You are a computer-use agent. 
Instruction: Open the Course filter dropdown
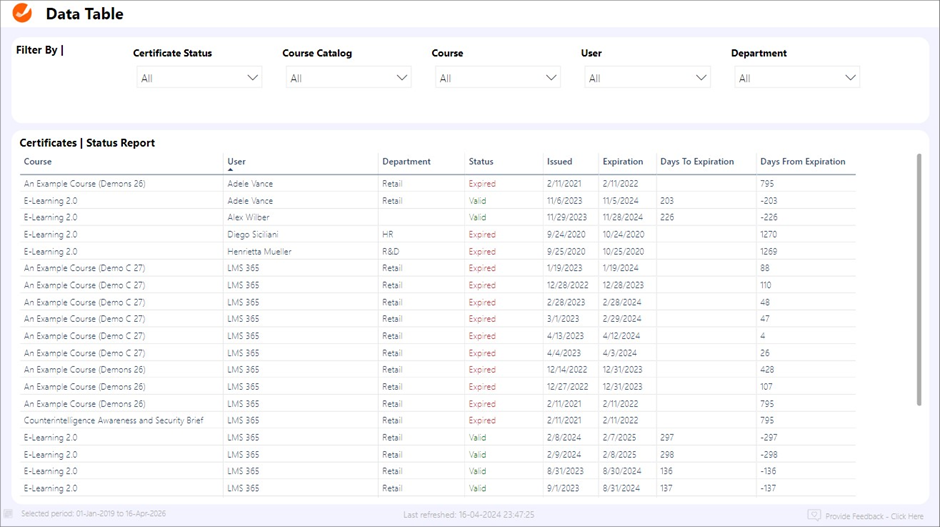pos(497,78)
